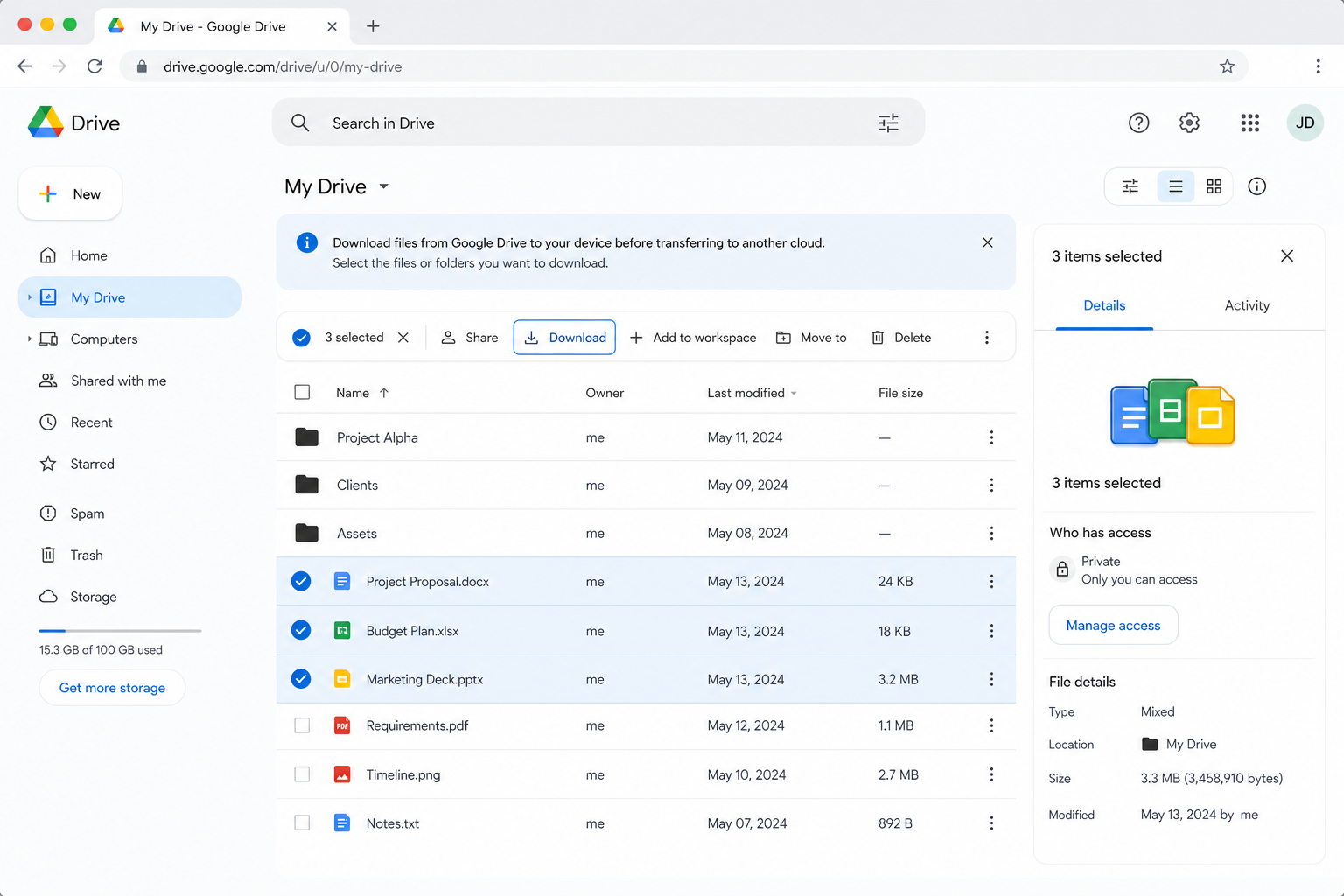Check the Requirements.pdf checkbox

[x=302, y=725]
